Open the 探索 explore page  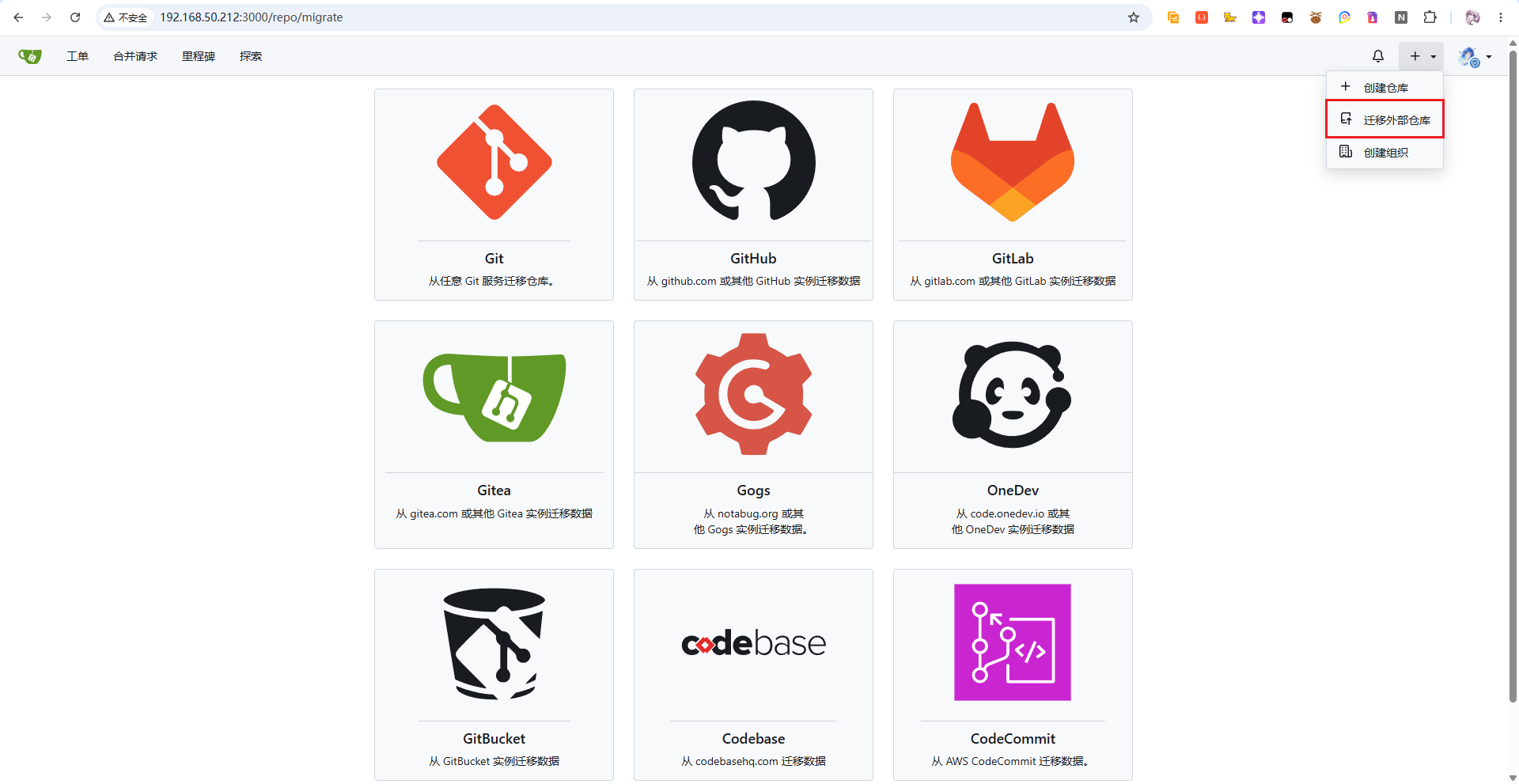click(x=251, y=56)
